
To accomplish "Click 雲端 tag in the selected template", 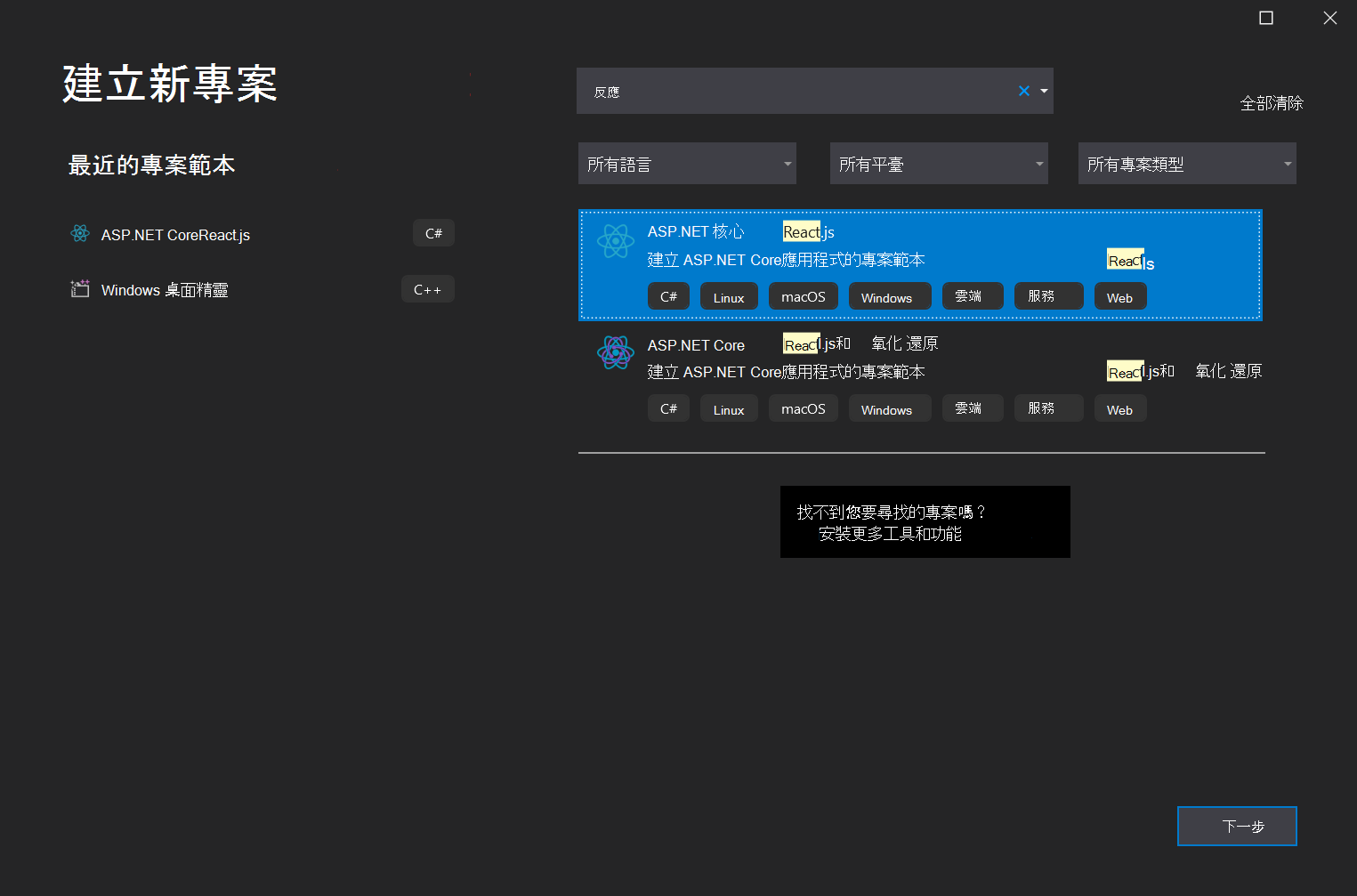I will [x=973, y=296].
